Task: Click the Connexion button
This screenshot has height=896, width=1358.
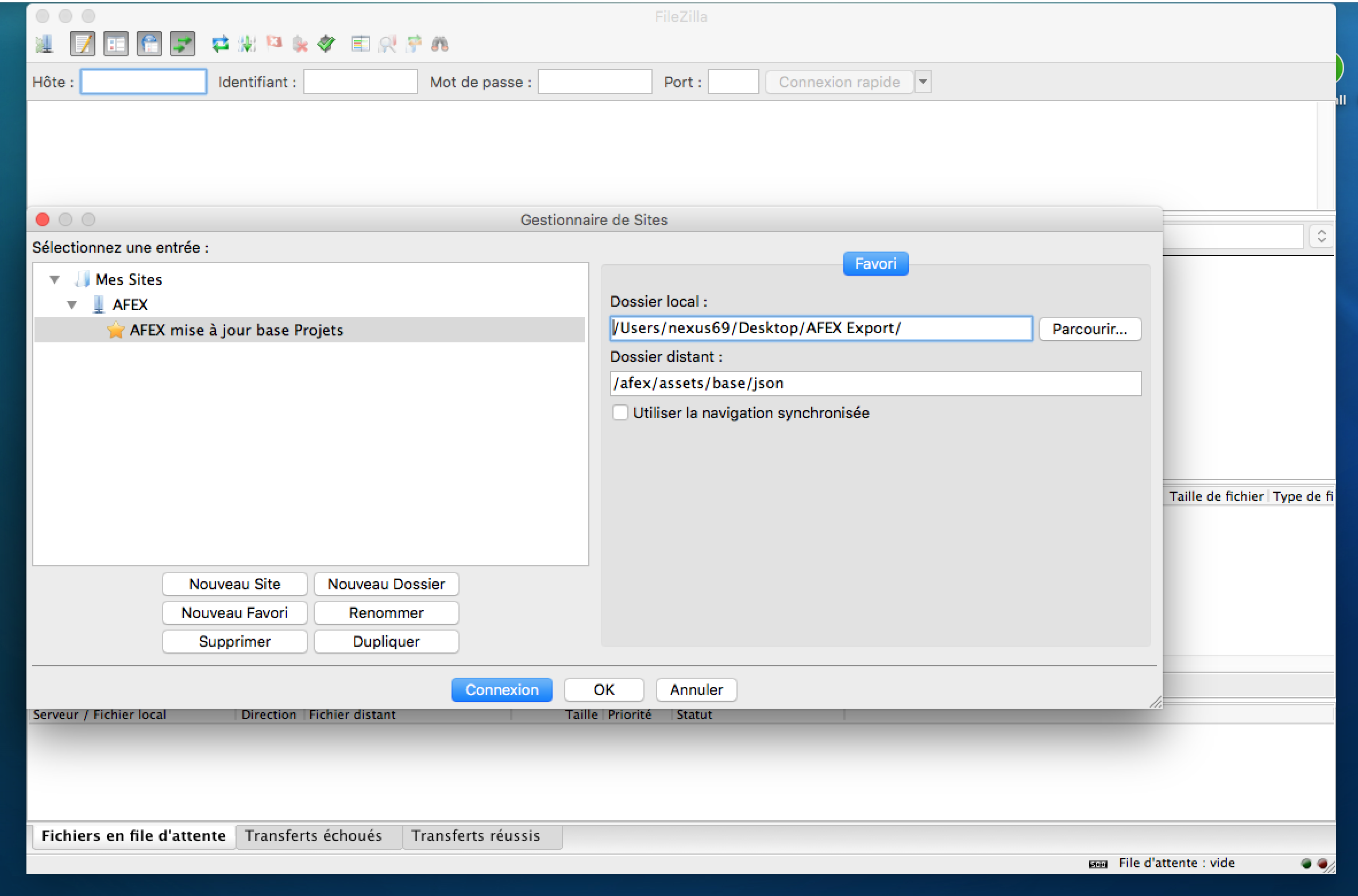Action: click(x=502, y=690)
